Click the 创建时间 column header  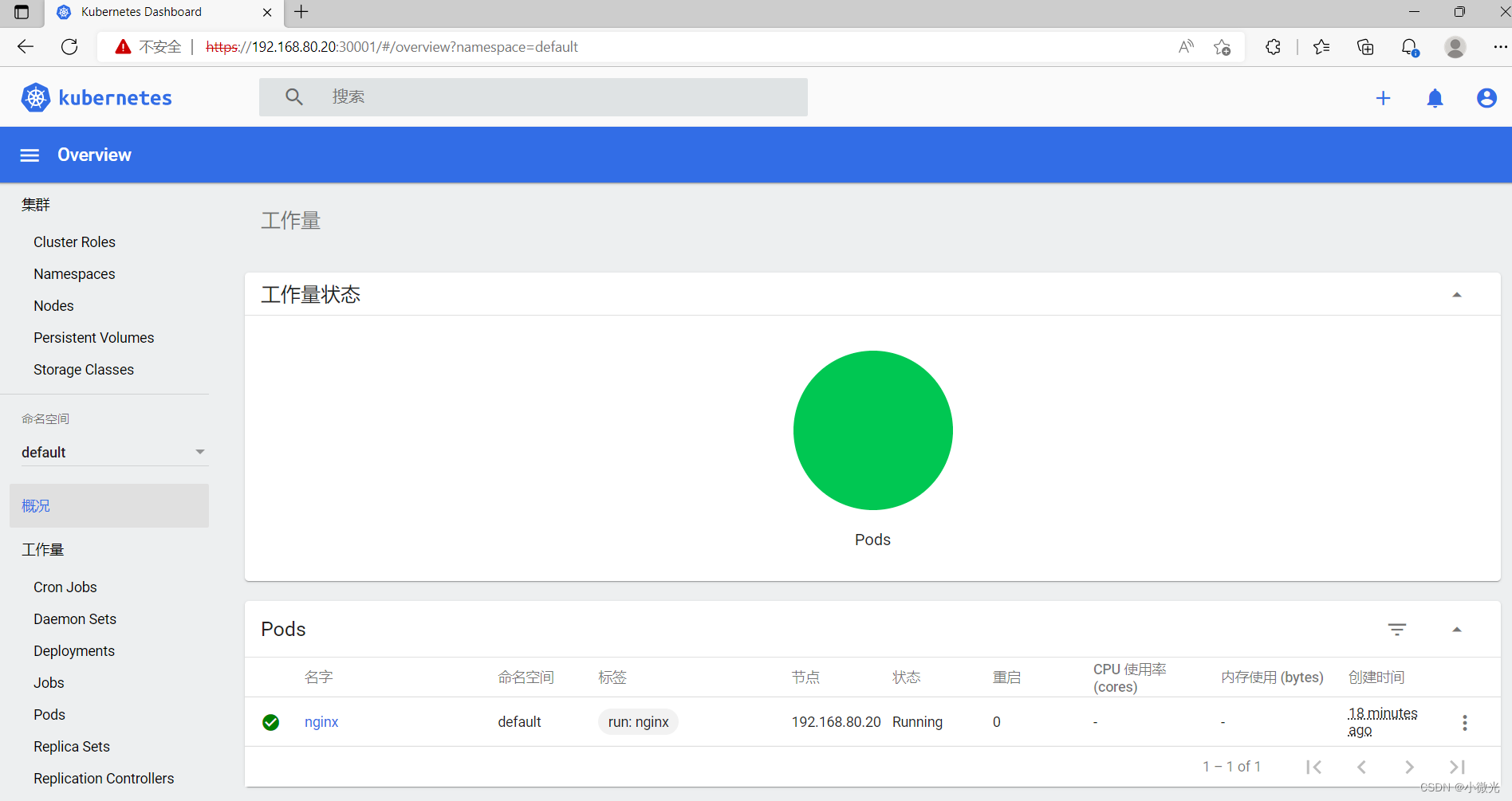pyautogui.click(x=1376, y=677)
